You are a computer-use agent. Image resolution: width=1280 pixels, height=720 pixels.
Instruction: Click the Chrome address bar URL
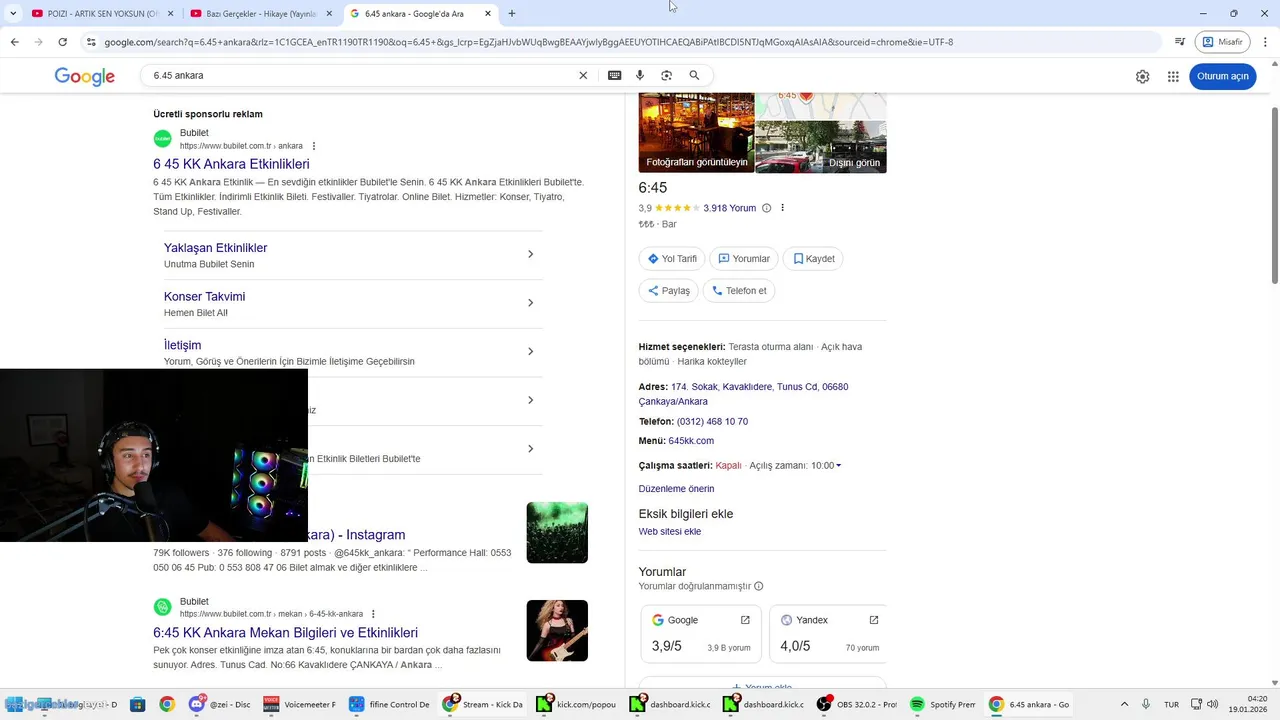pos(529,42)
